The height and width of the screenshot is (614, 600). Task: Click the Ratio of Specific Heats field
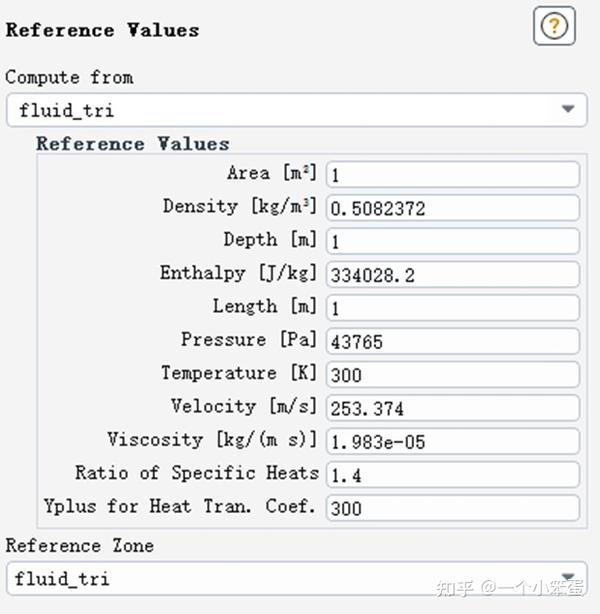tap(452, 474)
